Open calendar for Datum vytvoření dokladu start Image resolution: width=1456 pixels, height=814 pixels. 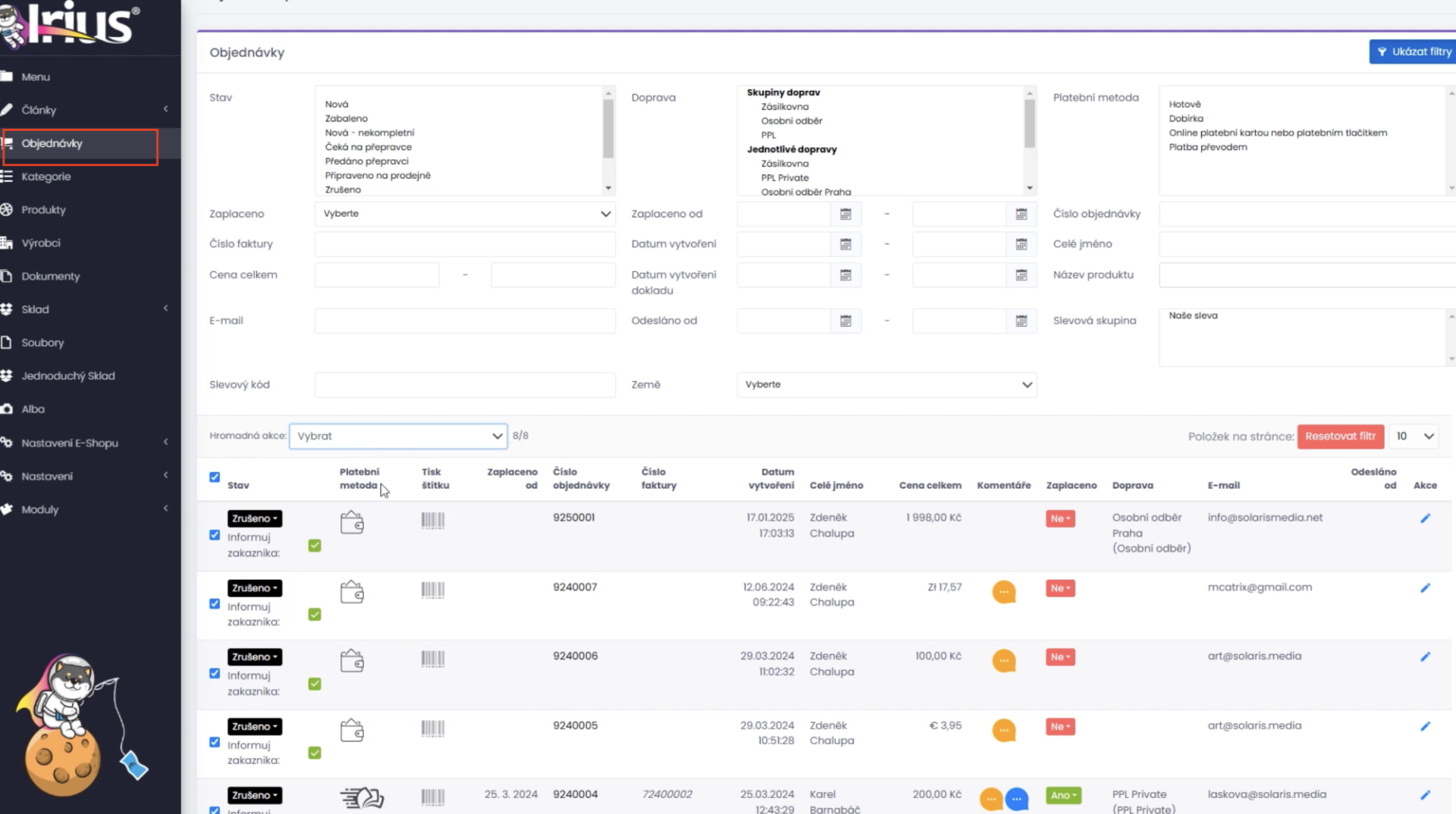846,275
